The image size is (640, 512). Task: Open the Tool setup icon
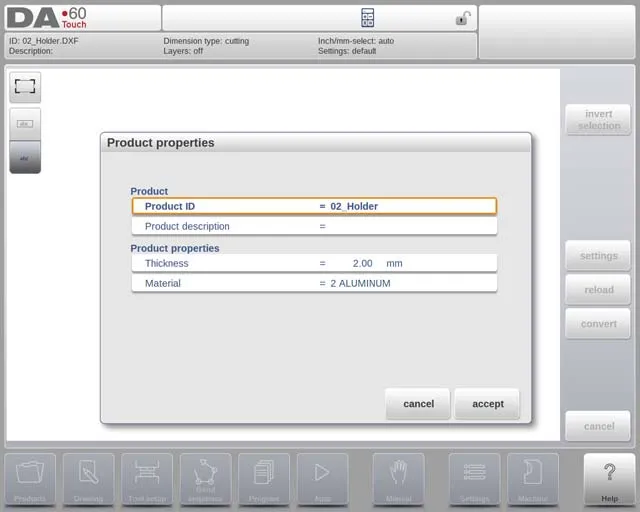(147, 478)
